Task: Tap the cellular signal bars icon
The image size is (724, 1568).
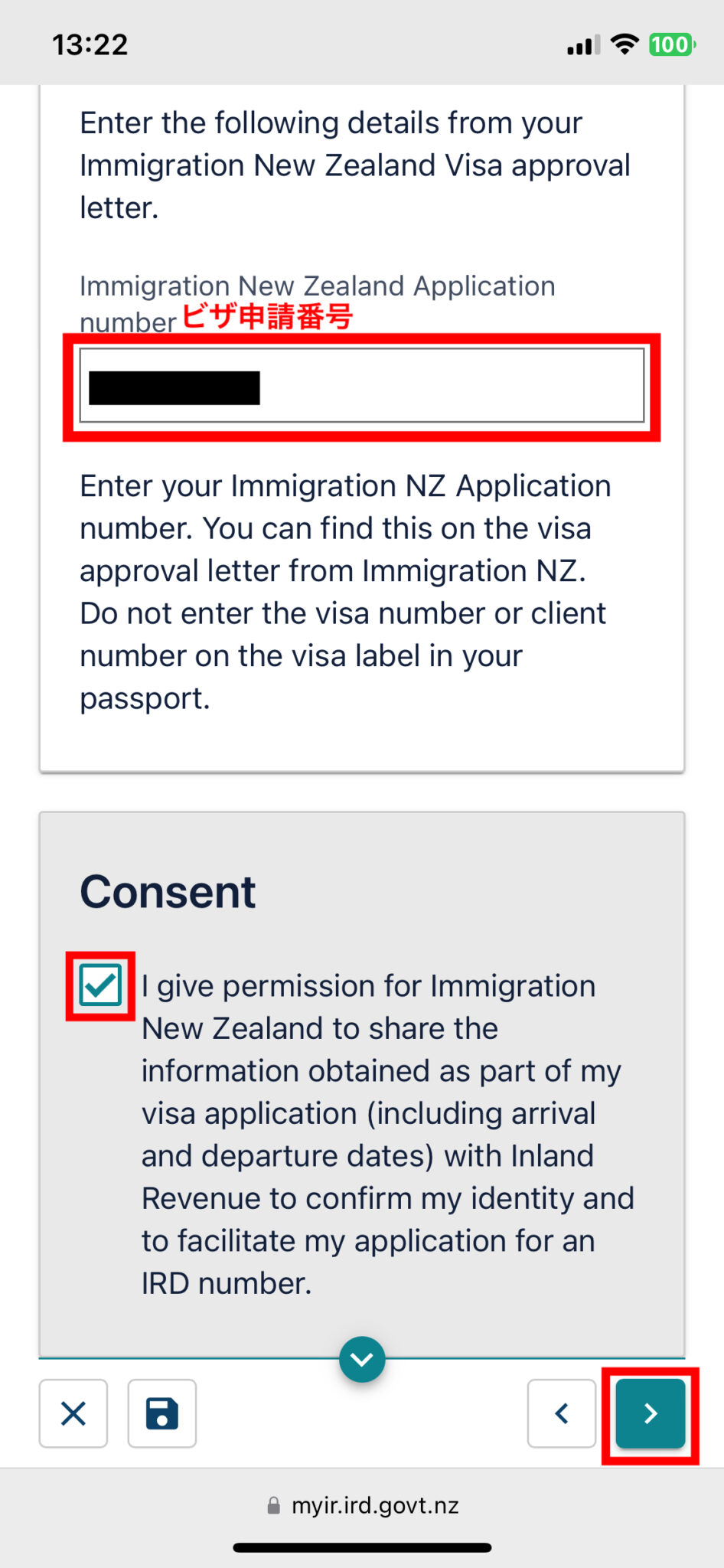Action: tap(583, 46)
